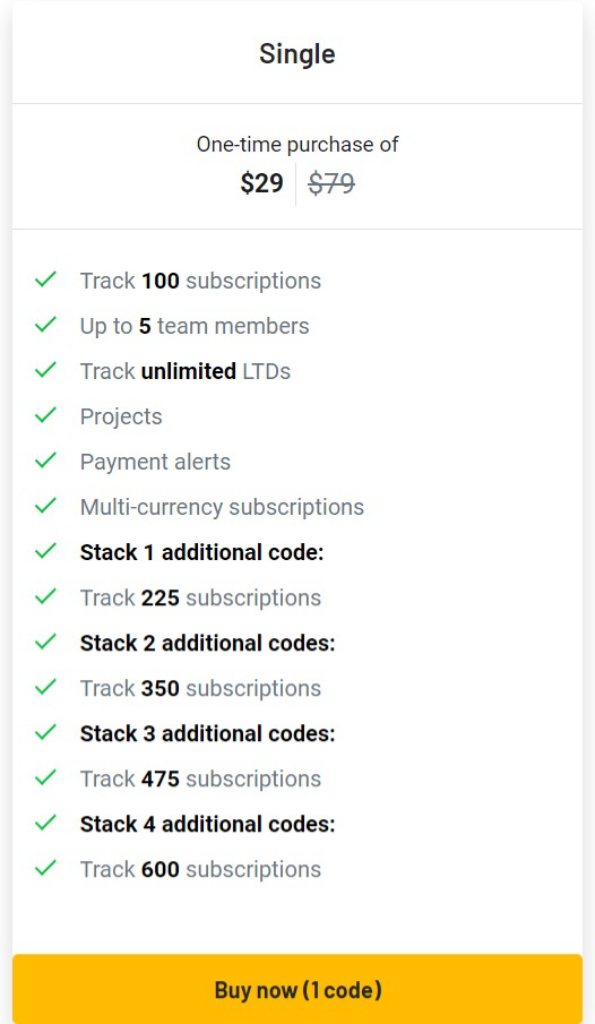The height and width of the screenshot is (1024, 595).
Task: Click the Single plan title
Action: pos(297,54)
